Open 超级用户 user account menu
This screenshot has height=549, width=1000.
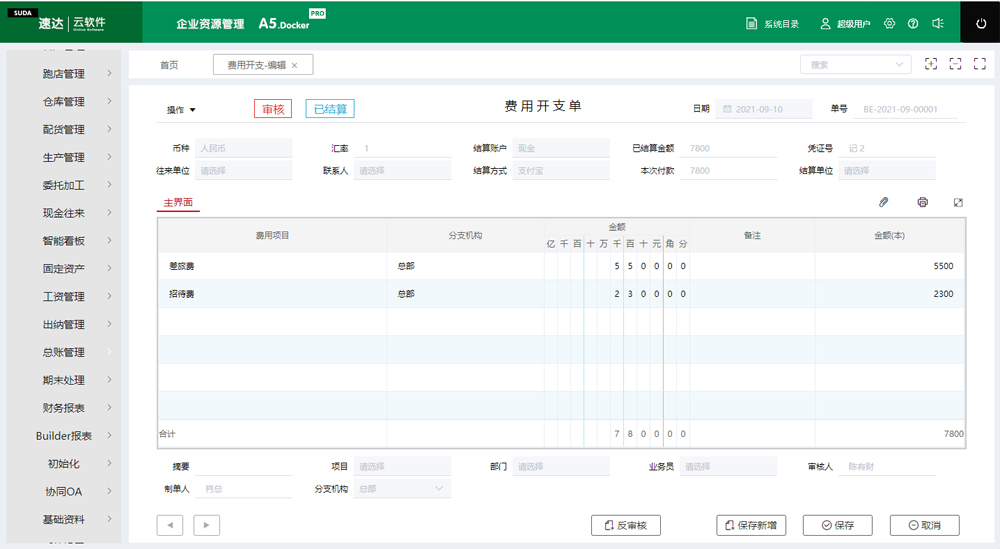pos(845,24)
